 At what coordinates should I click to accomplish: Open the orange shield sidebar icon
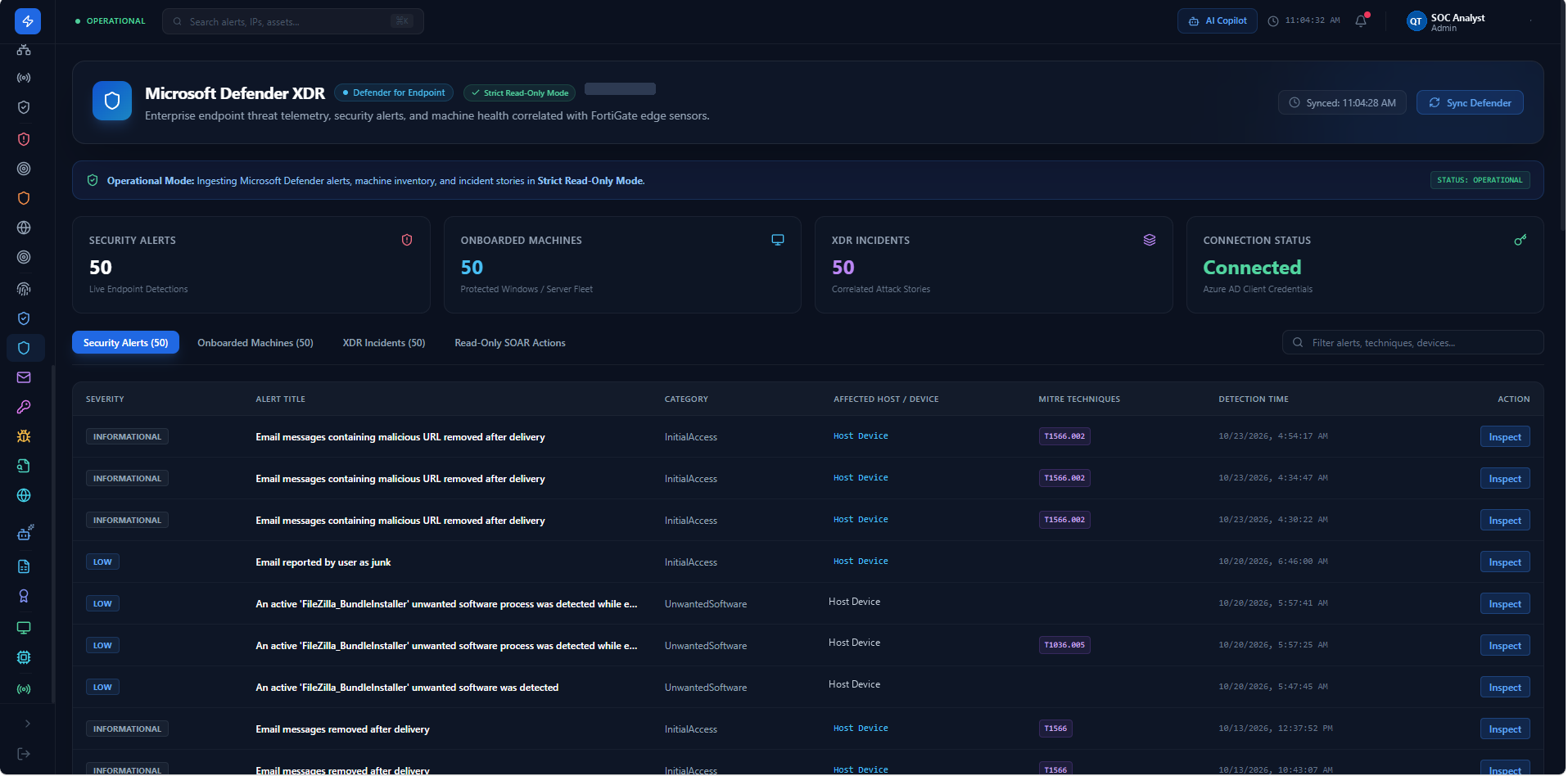click(x=24, y=198)
